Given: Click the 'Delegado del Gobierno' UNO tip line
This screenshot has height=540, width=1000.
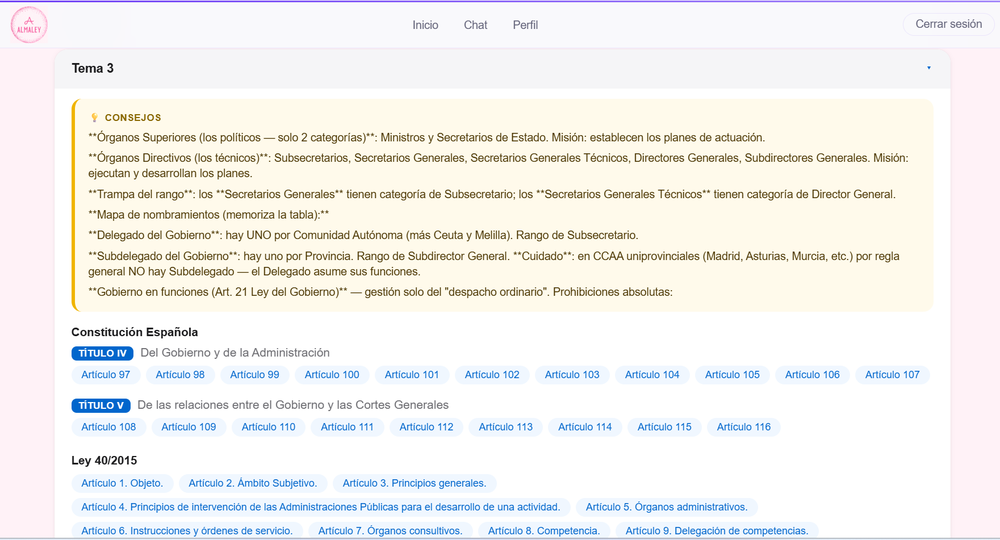Looking at the screenshot, I should [363, 235].
